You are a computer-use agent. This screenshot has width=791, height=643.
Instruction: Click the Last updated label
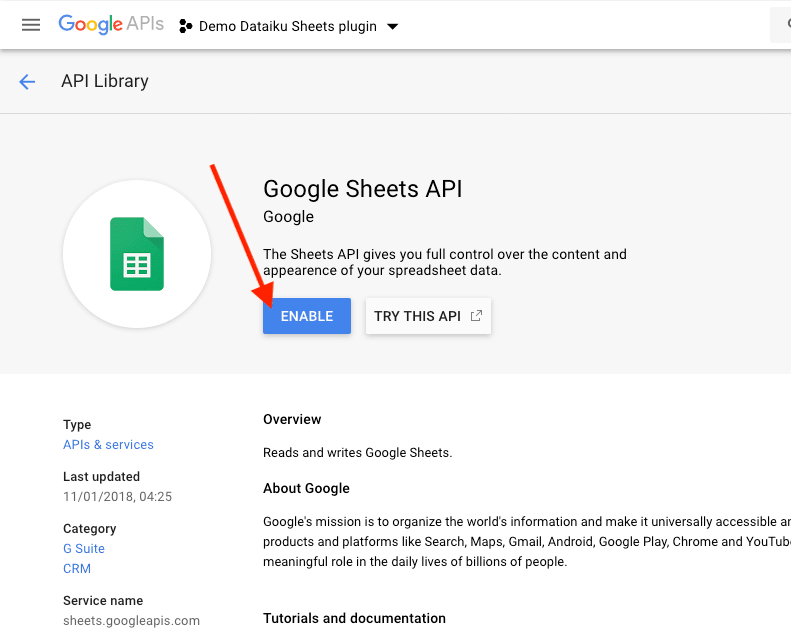[101, 477]
